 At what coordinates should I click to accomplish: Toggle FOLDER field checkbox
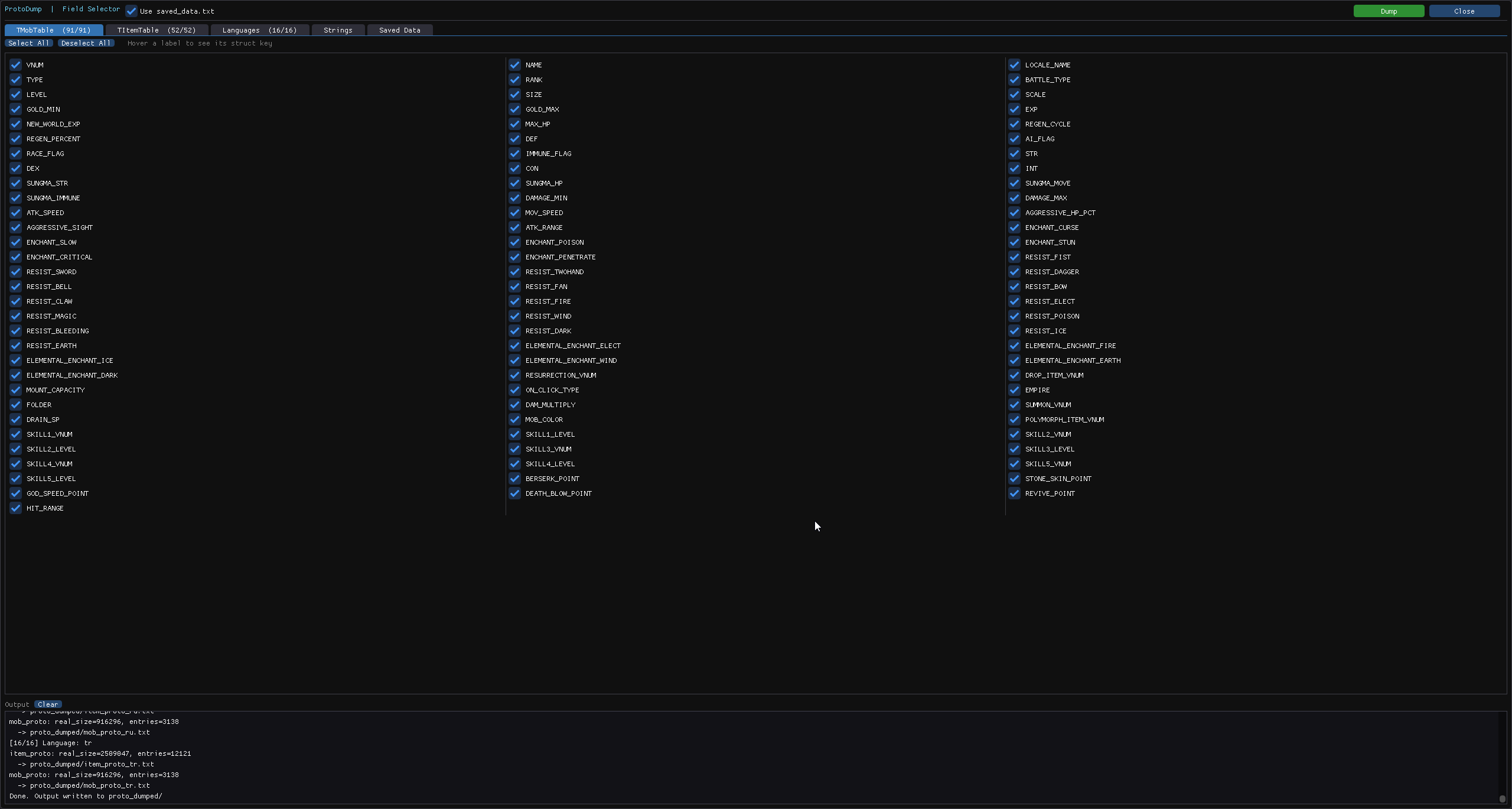point(16,405)
